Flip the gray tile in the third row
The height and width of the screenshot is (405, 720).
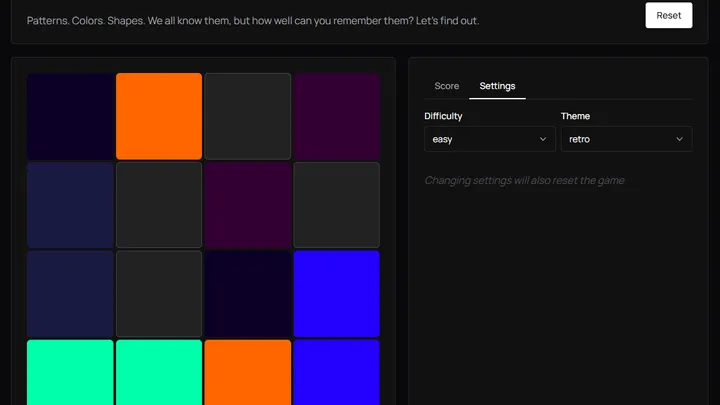click(159, 294)
